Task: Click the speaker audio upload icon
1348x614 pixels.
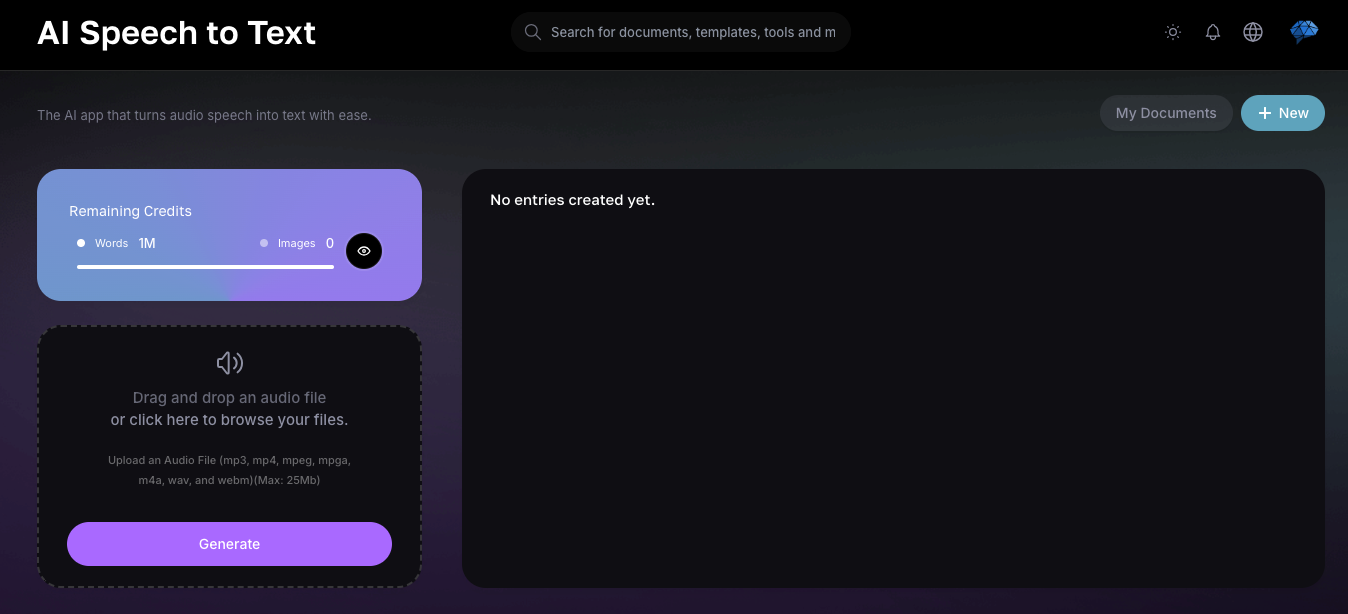Action: click(230, 363)
